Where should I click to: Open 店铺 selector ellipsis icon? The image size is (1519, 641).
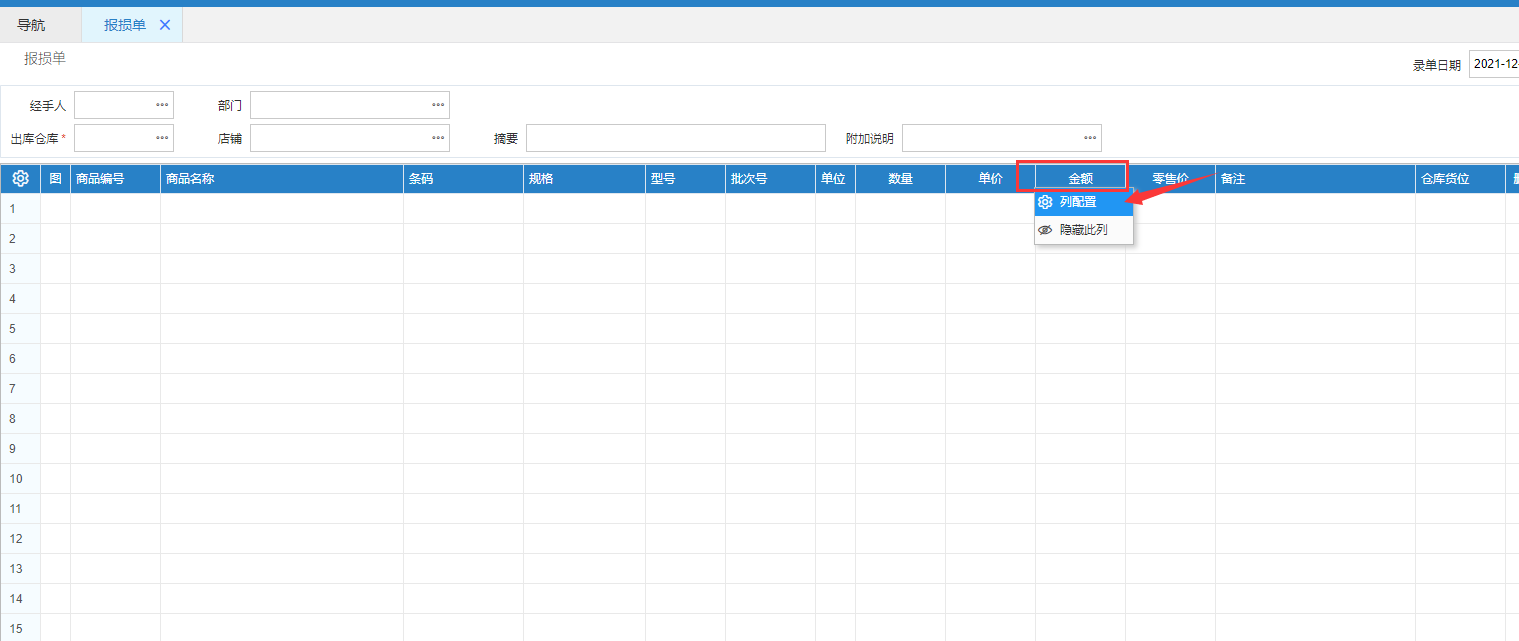click(437, 138)
